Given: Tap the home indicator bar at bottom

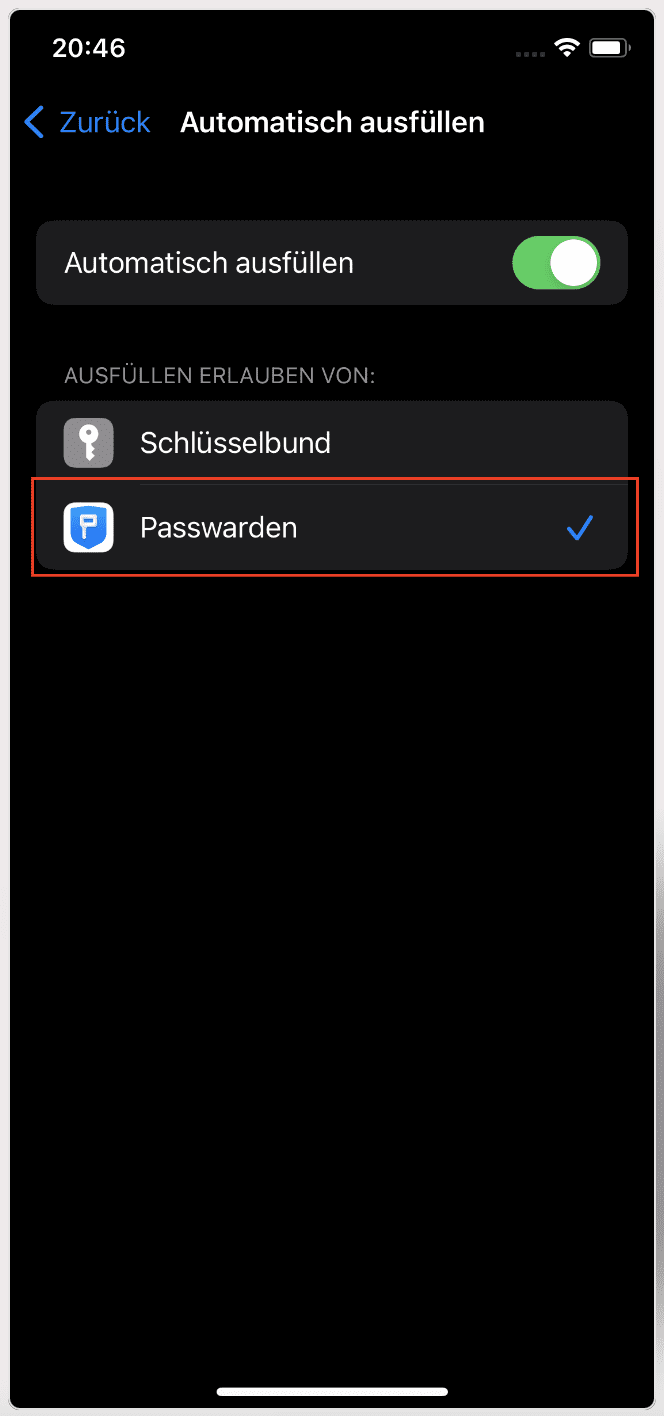Looking at the screenshot, I should pyautogui.click(x=332, y=1391).
